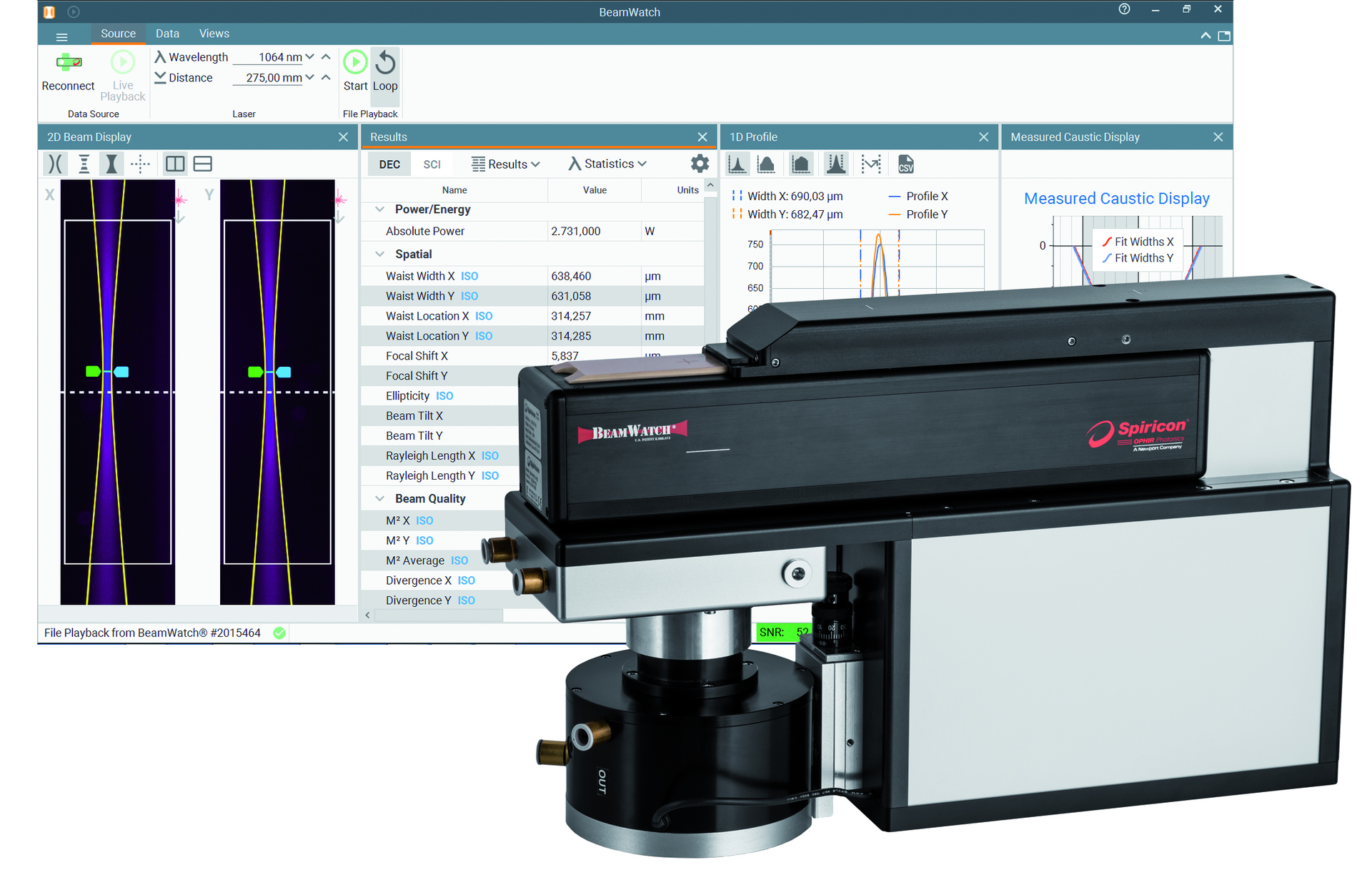Viewport: 1372px width, 890px height.
Task: Click the Distance value field
Action: pyautogui.click(x=269, y=78)
